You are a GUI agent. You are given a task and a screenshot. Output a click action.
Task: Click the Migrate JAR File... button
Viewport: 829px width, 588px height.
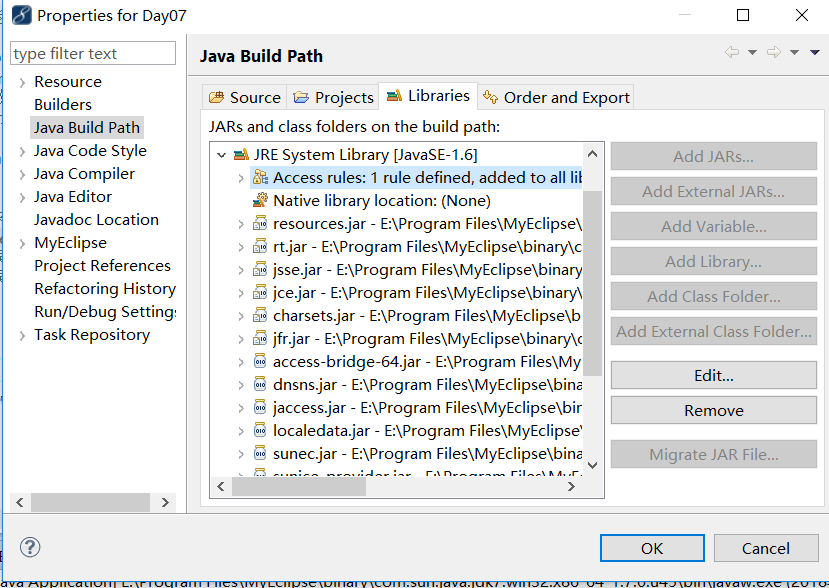714,454
